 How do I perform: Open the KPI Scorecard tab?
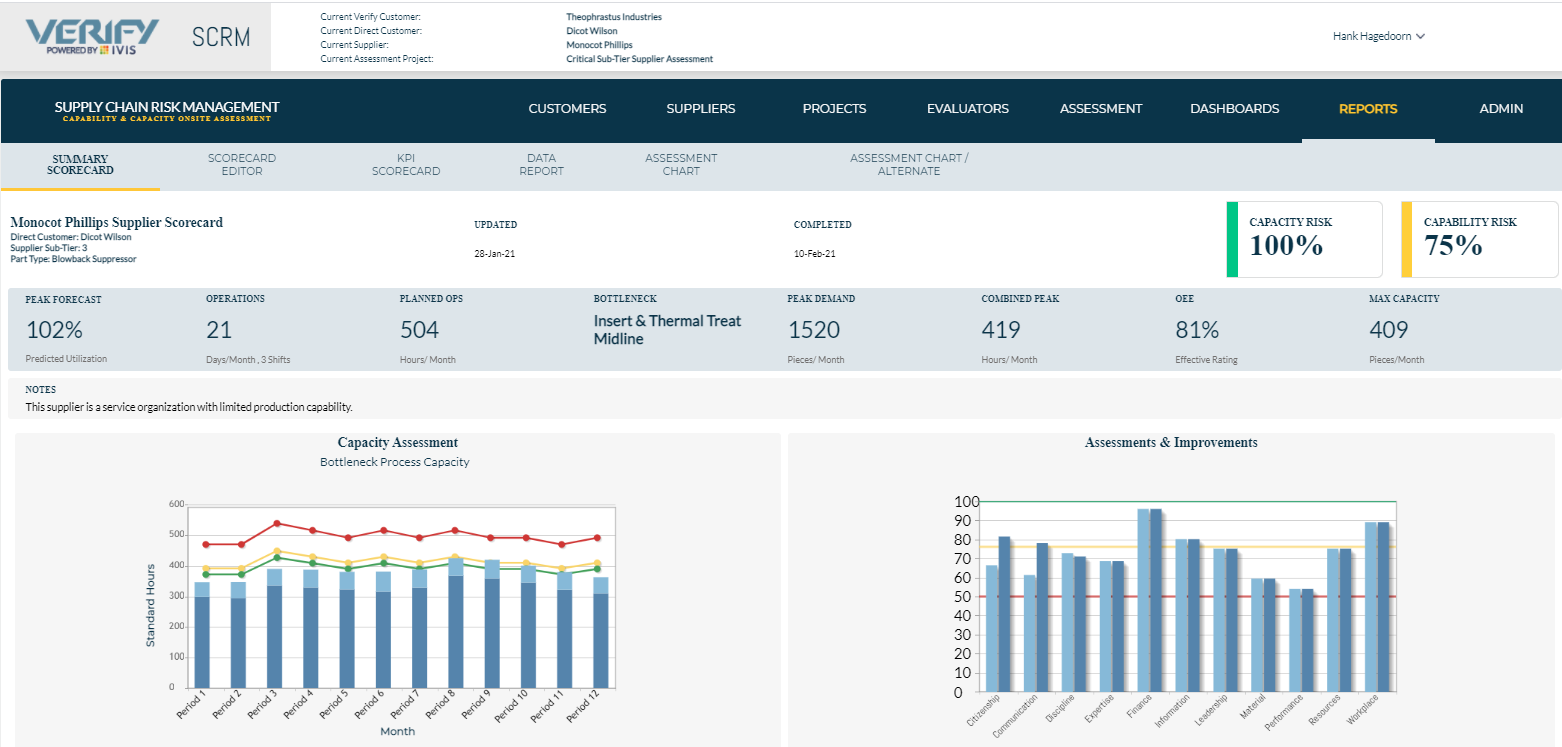point(406,164)
